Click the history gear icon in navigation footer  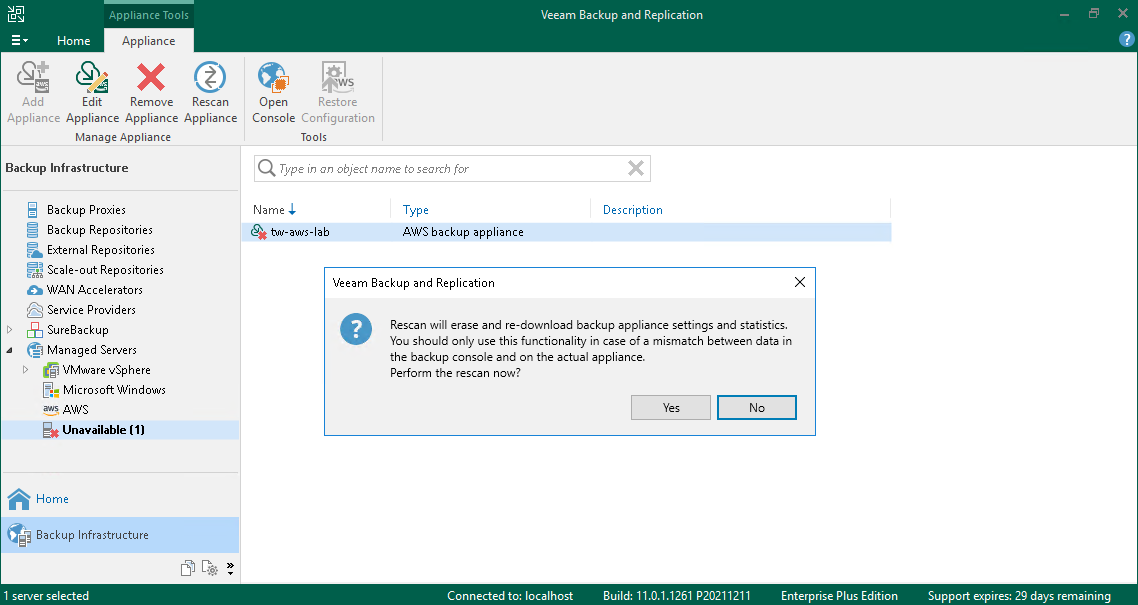click(x=210, y=568)
